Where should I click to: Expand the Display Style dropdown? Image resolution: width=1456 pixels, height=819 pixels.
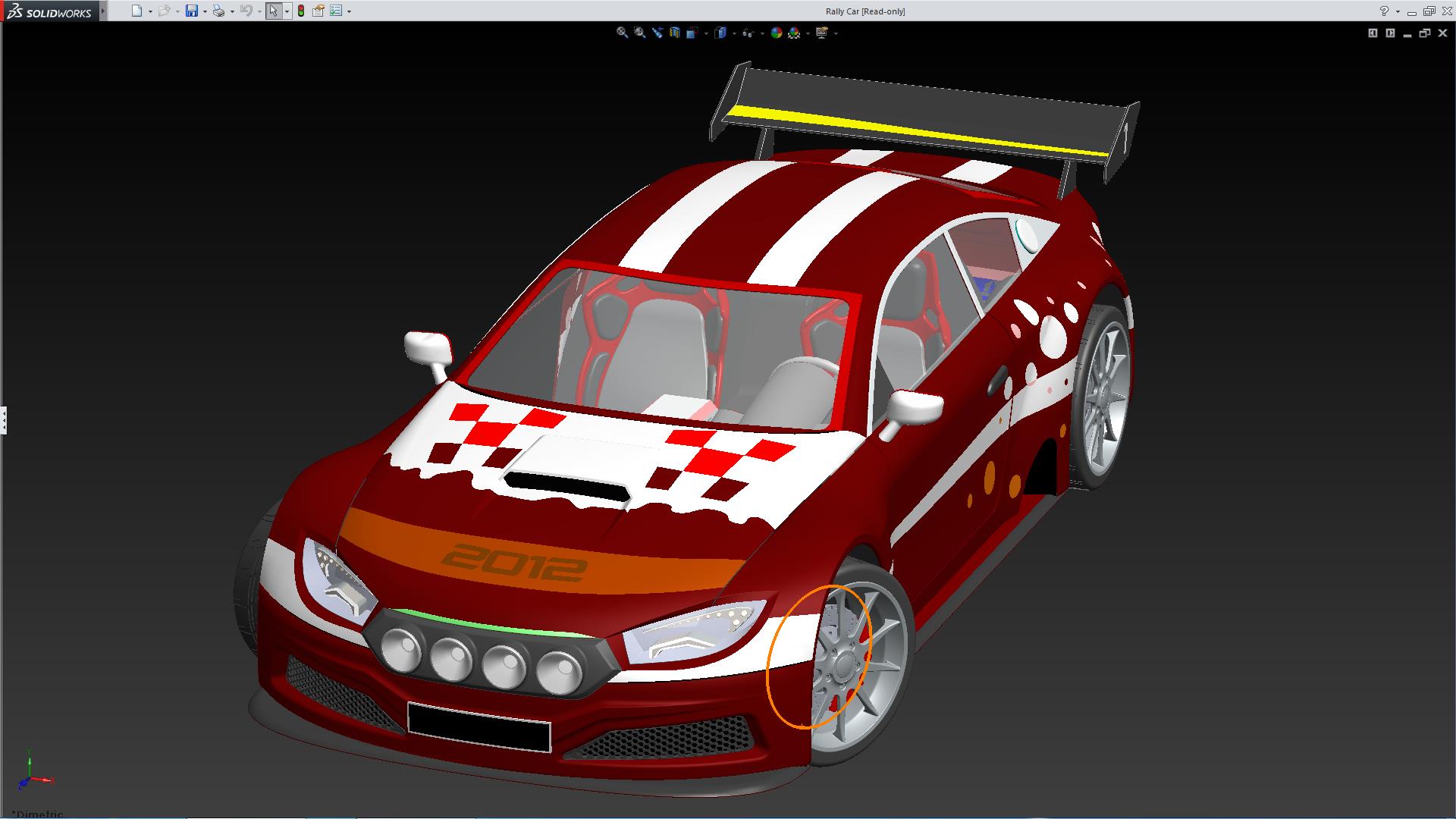(x=734, y=33)
